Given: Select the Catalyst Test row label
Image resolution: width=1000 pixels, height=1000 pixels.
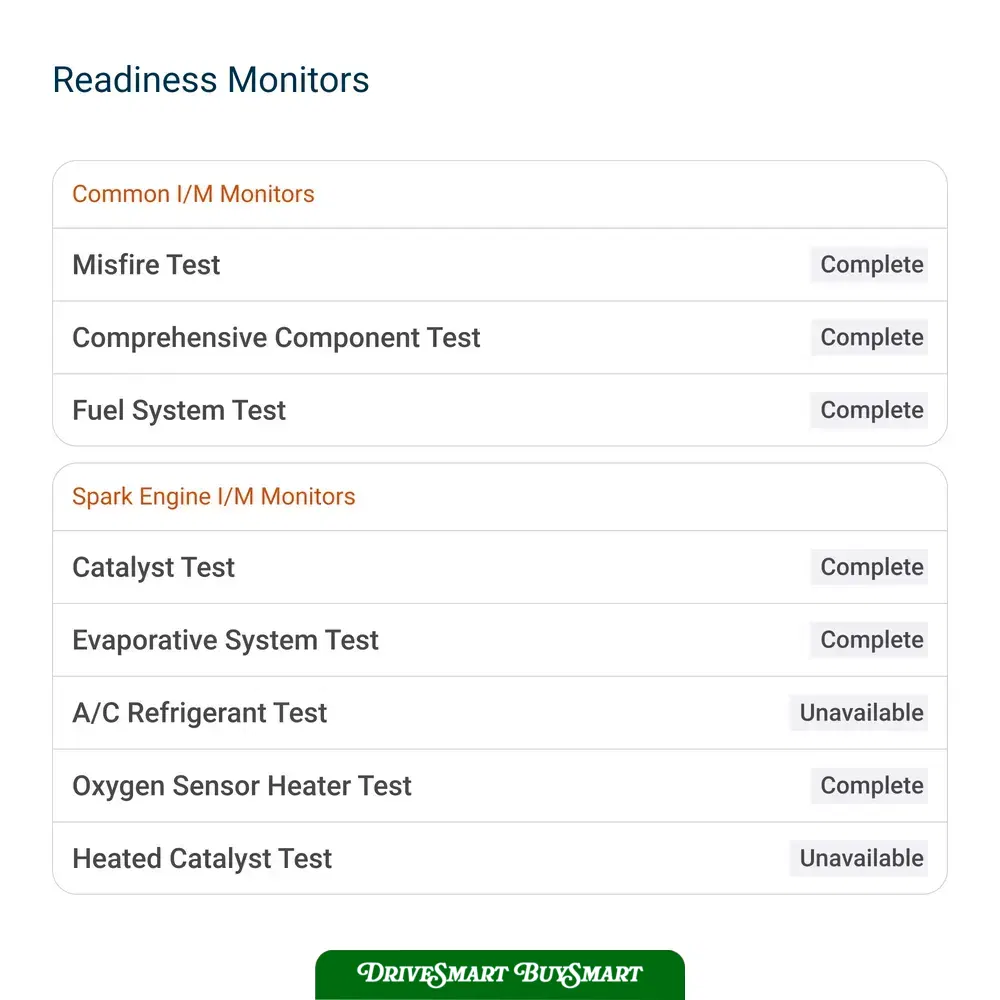Looking at the screenshot, I should [x=153, y=567].
